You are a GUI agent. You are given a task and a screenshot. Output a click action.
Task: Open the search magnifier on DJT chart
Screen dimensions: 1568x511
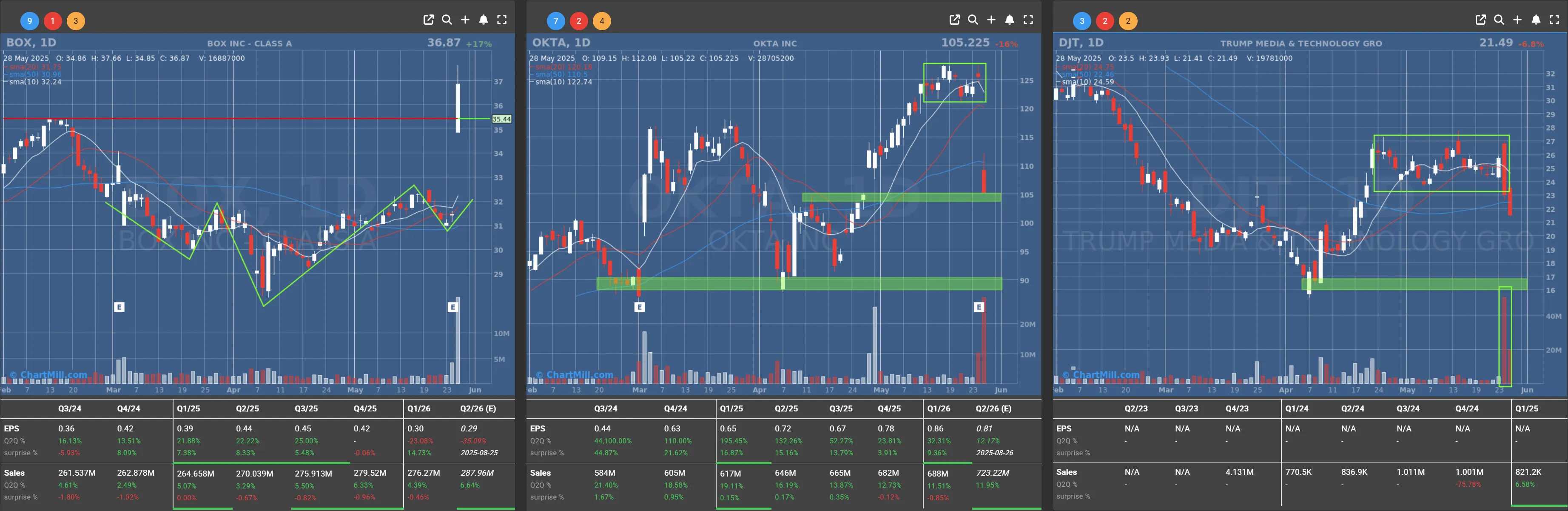pyautogui.click(x=1499, y=20)
